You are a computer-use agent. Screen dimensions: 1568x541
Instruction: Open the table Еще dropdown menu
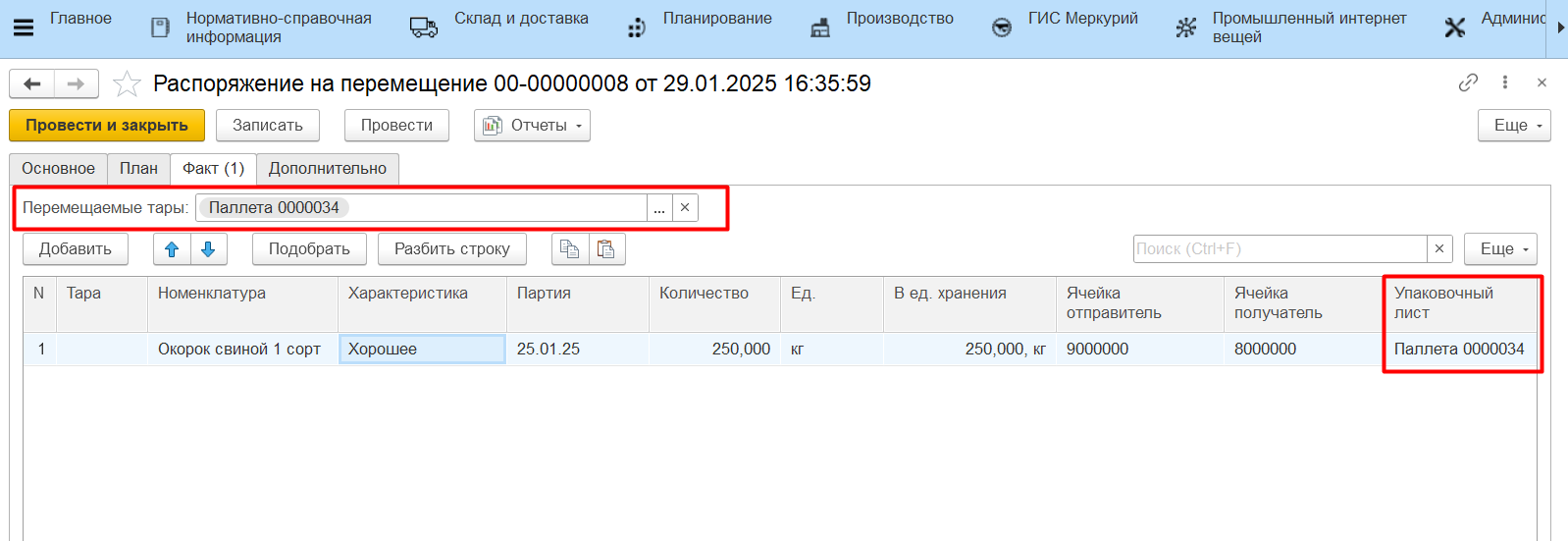(1500, 249)
